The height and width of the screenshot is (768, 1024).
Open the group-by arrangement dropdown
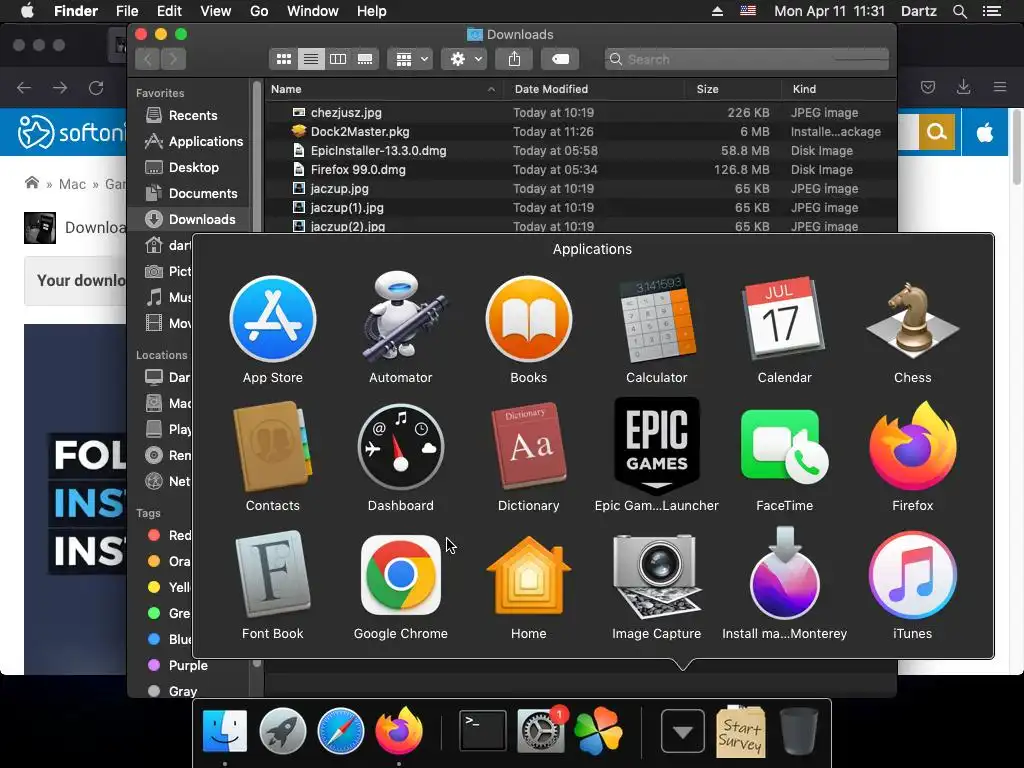coord(410,59)
